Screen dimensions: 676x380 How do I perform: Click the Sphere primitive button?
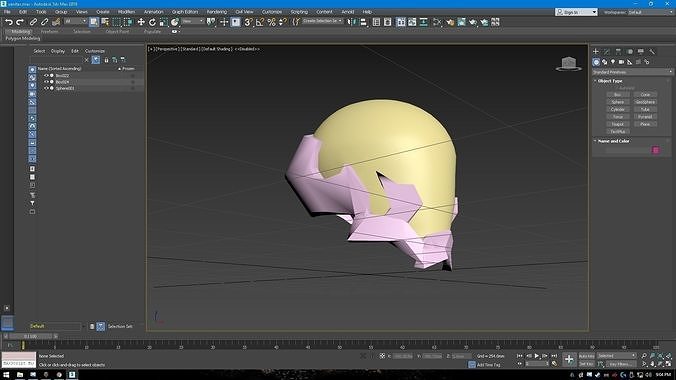click(618, 102)
